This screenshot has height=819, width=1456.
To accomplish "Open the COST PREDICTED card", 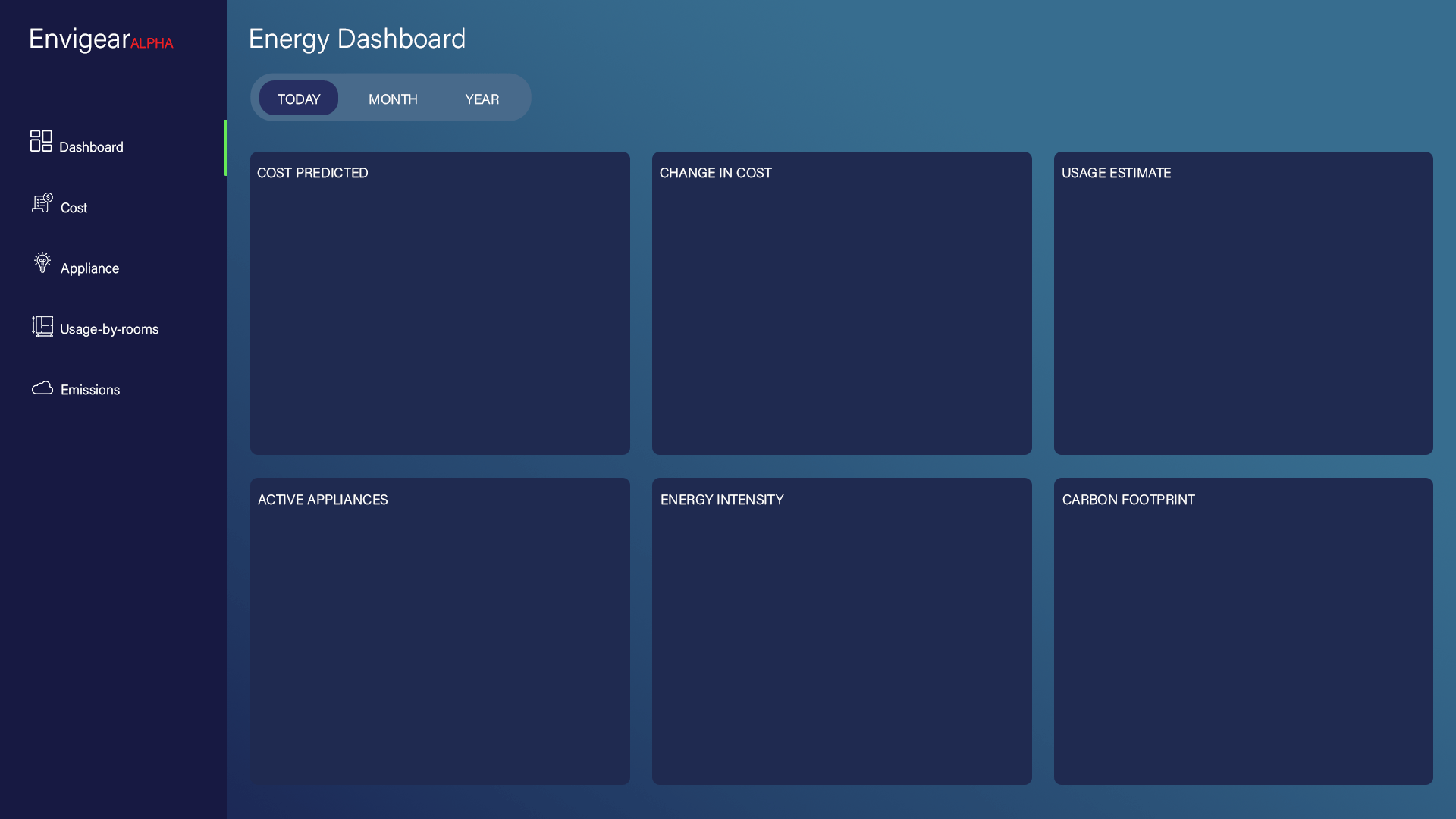I will (440, 303).
